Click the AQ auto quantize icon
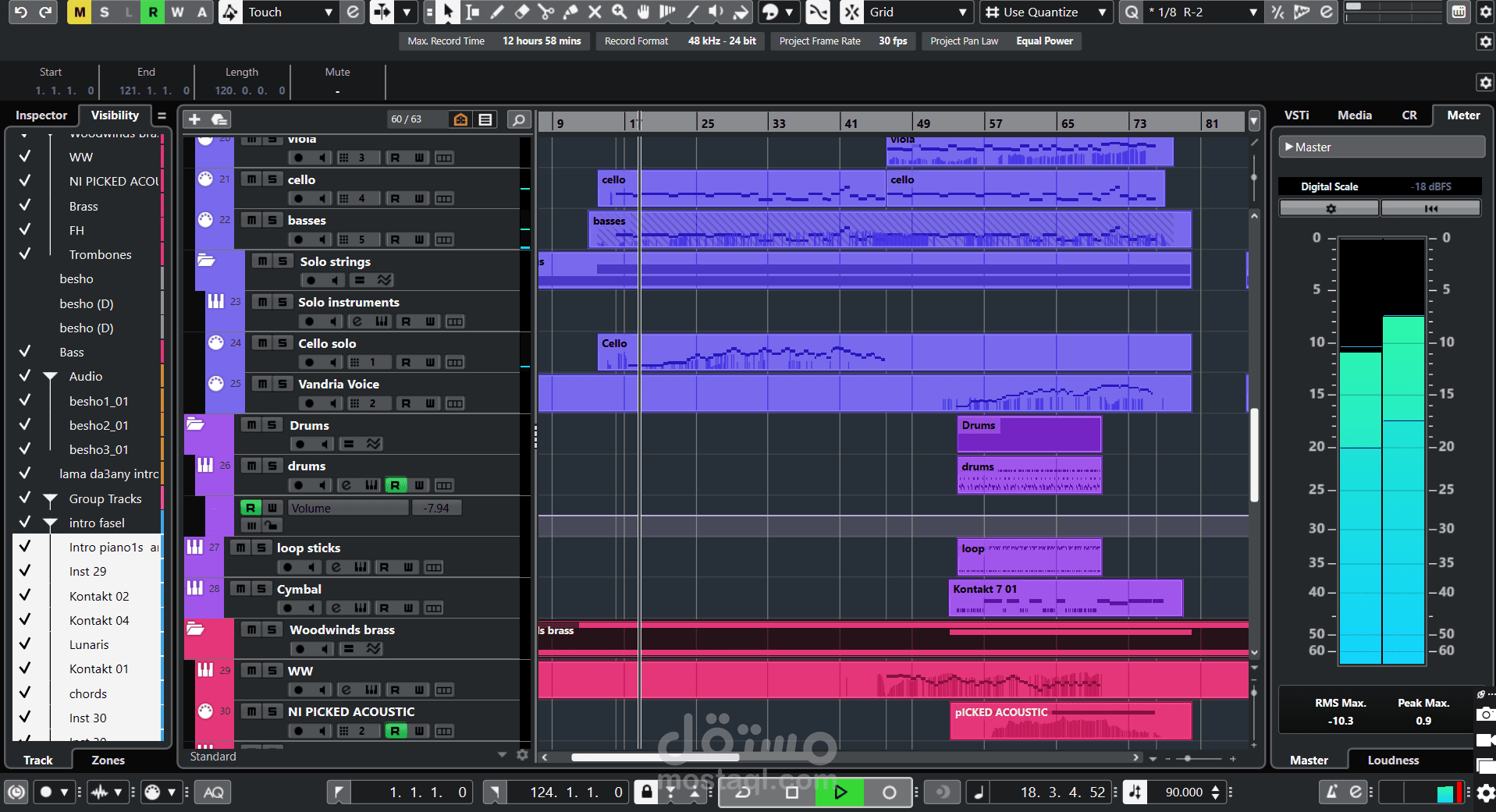Image resolution: width=1496 pixels, height=812 pixels. click(213, 792)
